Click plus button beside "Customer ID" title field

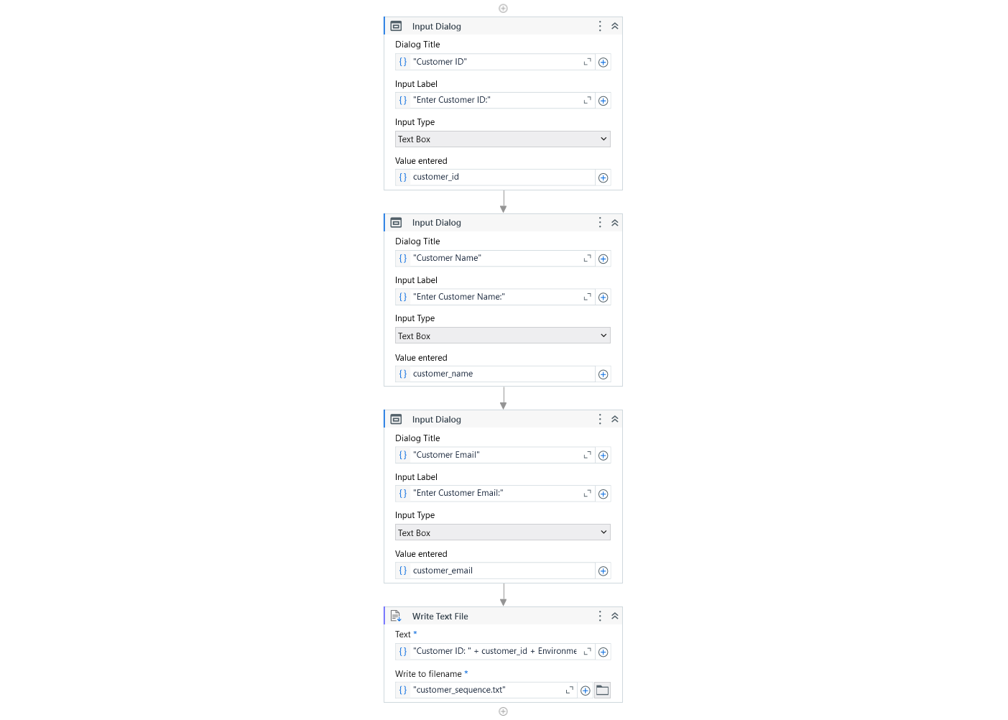603,62
